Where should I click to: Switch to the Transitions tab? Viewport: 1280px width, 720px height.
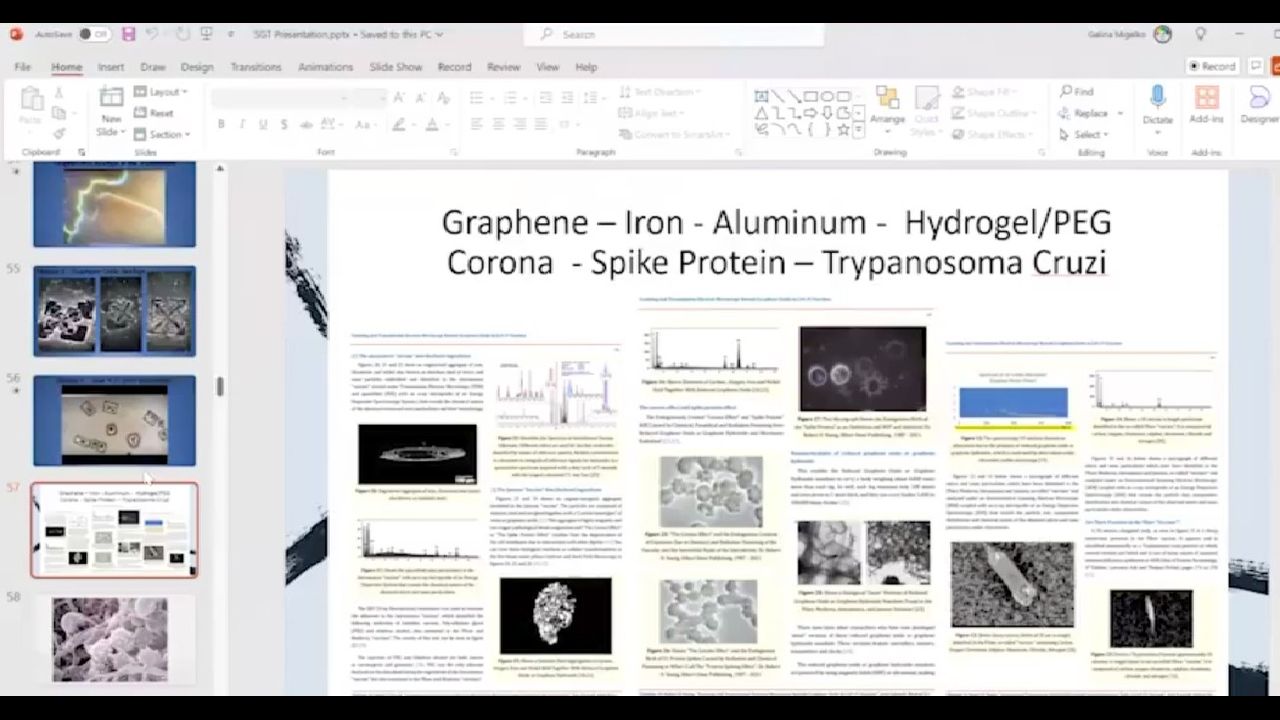(255, 67)
